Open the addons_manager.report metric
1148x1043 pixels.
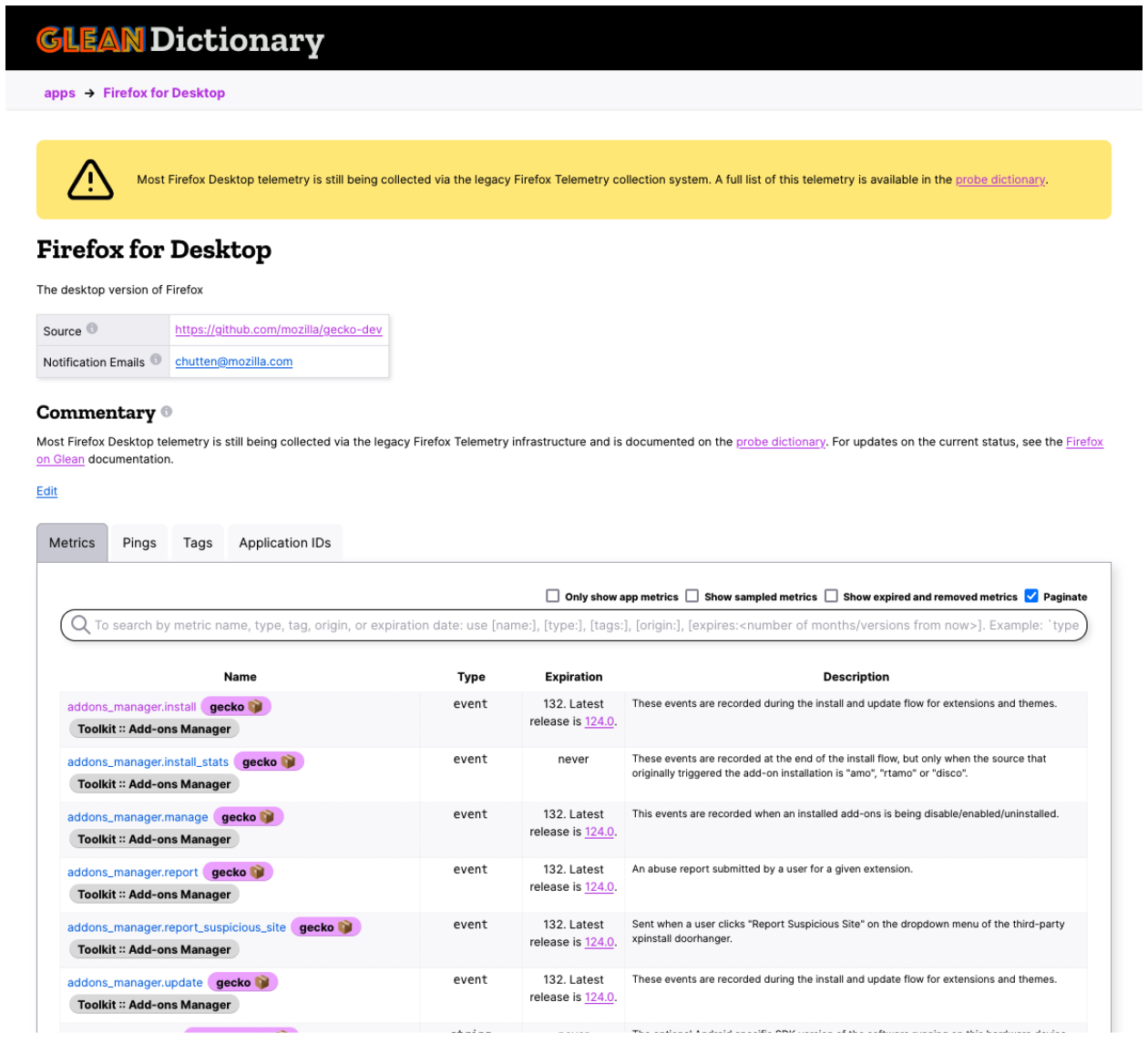pos(133,873)
